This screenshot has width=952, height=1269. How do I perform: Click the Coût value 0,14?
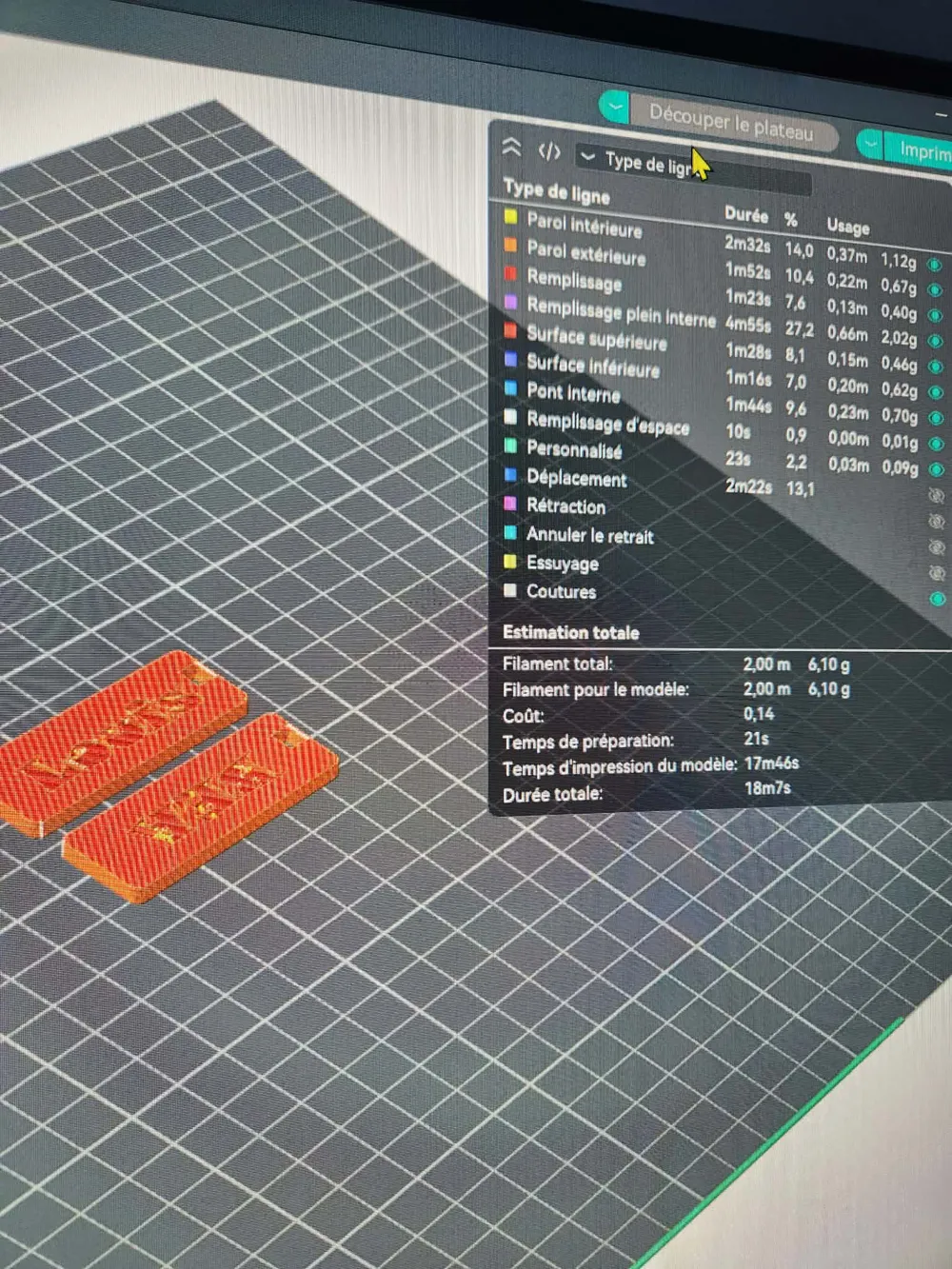point(759,713)
